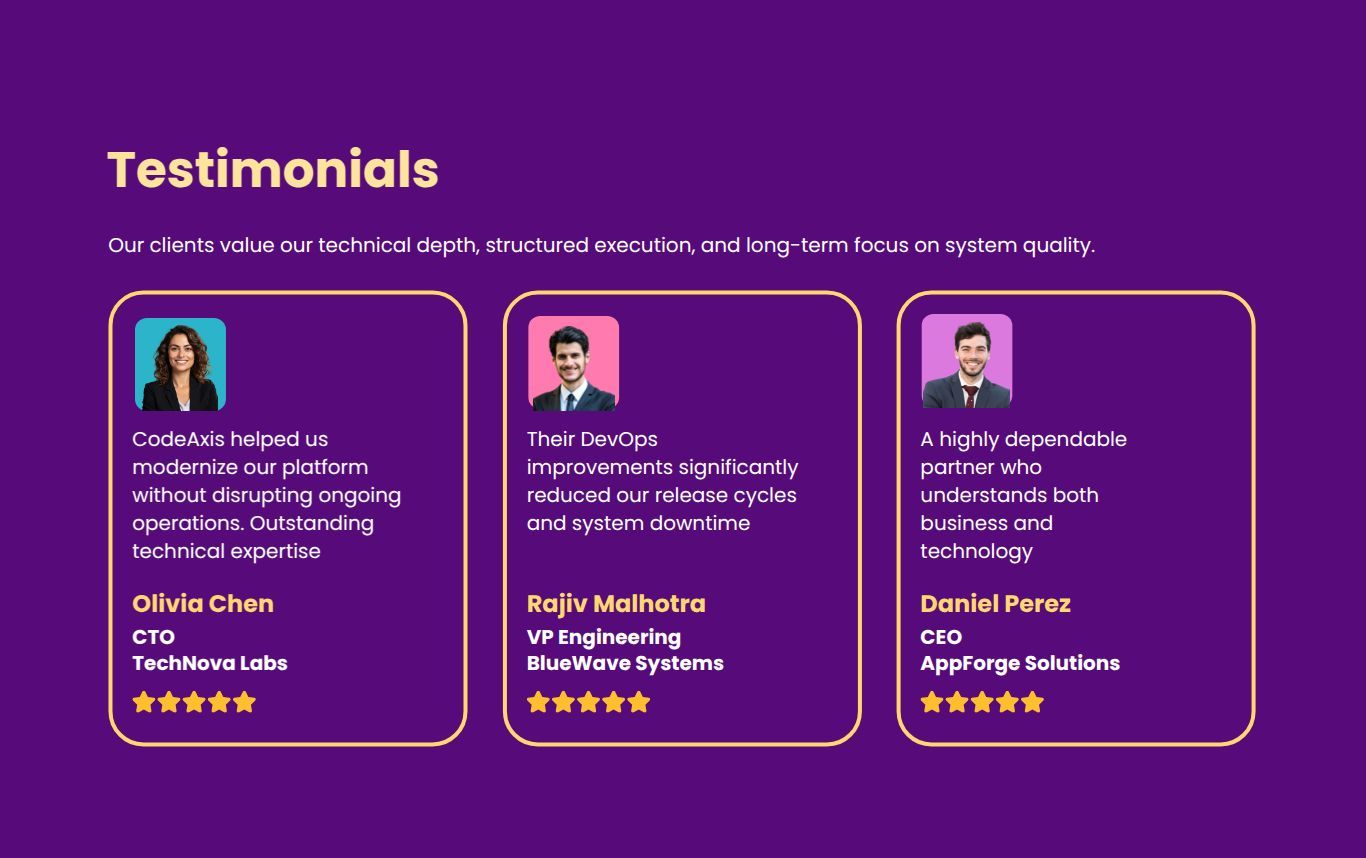Click the Testimonials heading
This screenshot has height=858, width=1366.
pyautogui.click(x=273, y=169)
